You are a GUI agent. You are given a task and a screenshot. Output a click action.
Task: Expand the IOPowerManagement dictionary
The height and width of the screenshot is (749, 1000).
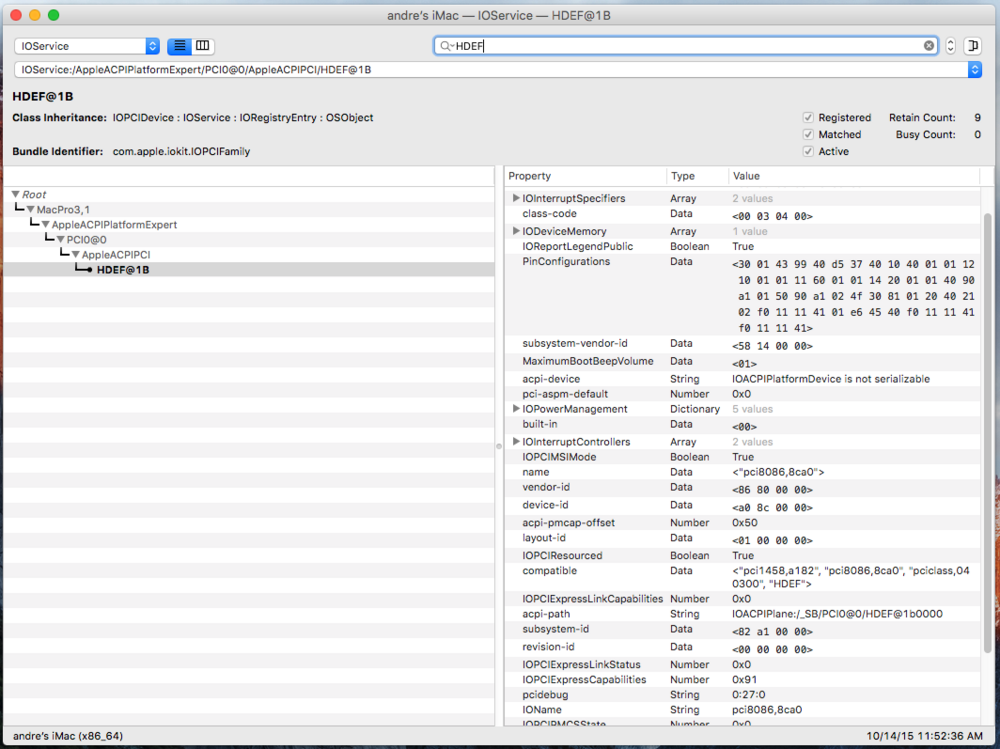pyautogui.click(x=516, y=409)
